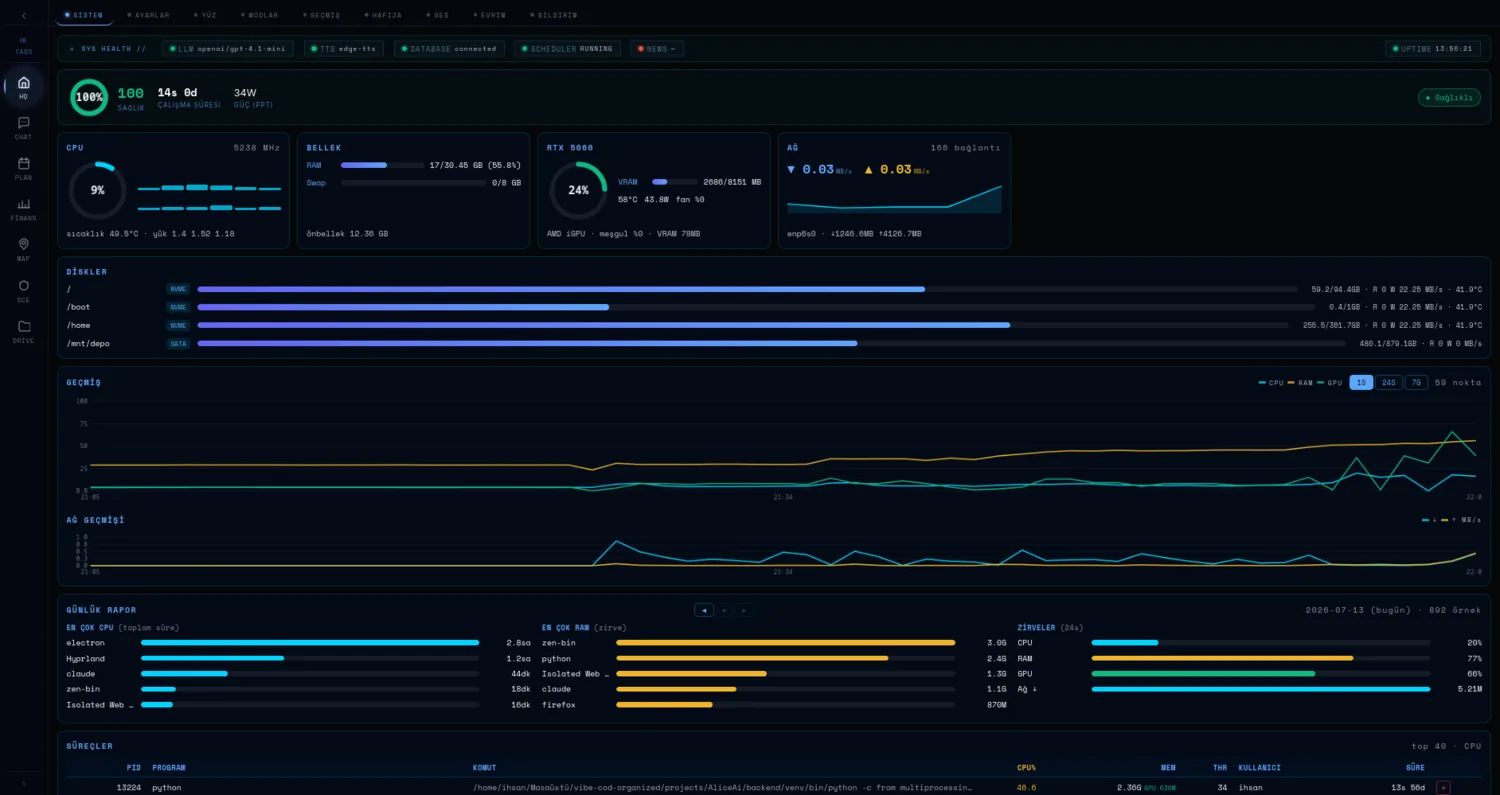Viewport: 1500px width, 795px height.
Task: Switch to the YÜZ tab
Action: (x=205, y=15)
